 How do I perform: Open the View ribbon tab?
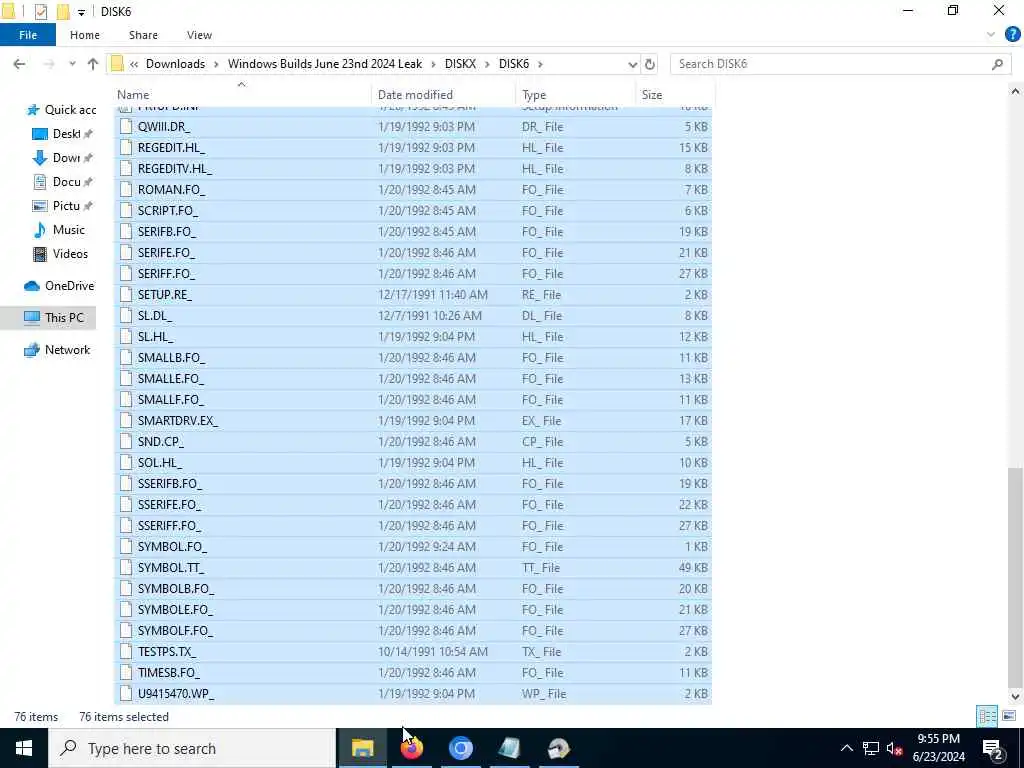(199, 35)
